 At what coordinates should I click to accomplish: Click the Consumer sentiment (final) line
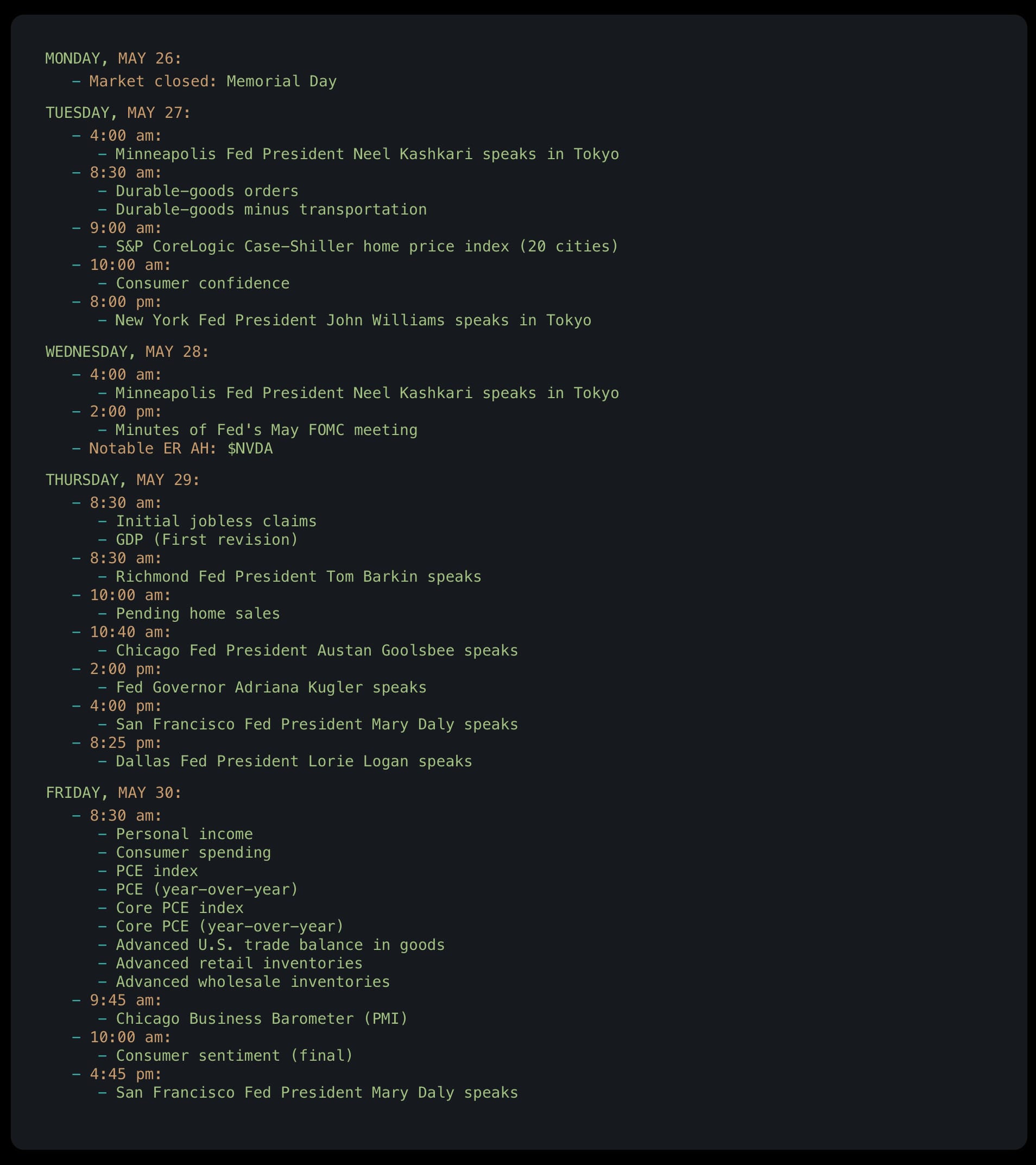coord(234,1056)
